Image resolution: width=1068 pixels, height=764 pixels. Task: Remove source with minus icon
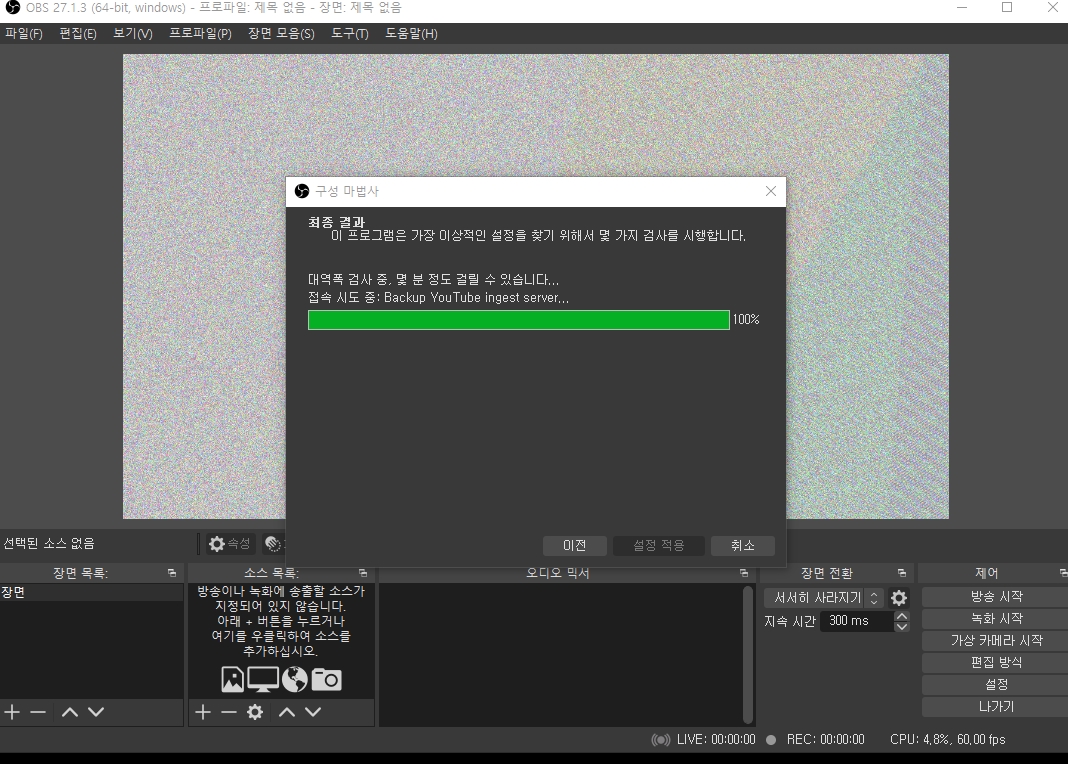pyautogui.click(x=229, y=712)
